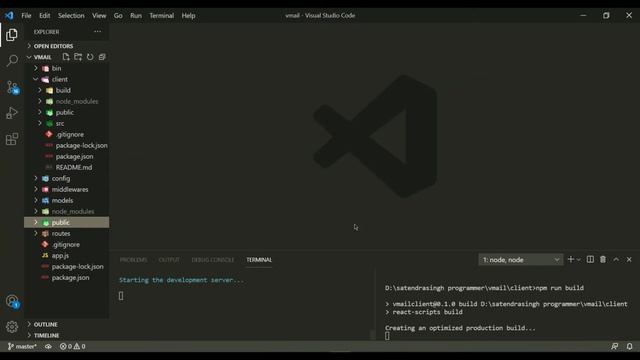
Task: Split the terminal with split icon
Action: tap(590, 259)
